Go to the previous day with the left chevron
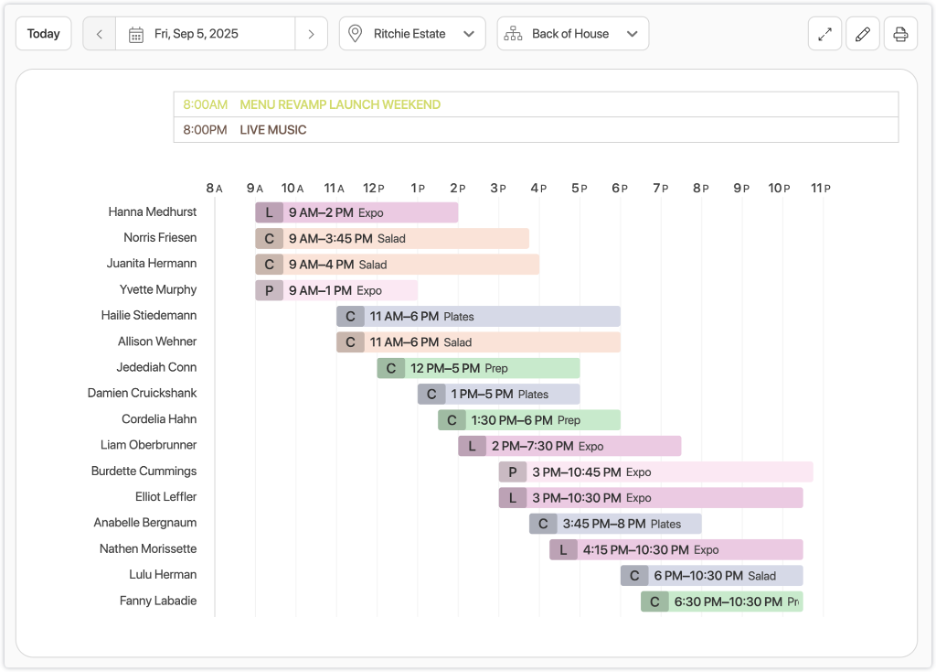Image resolution: width=936 pixels, height=672 pixels. point(98,33)
